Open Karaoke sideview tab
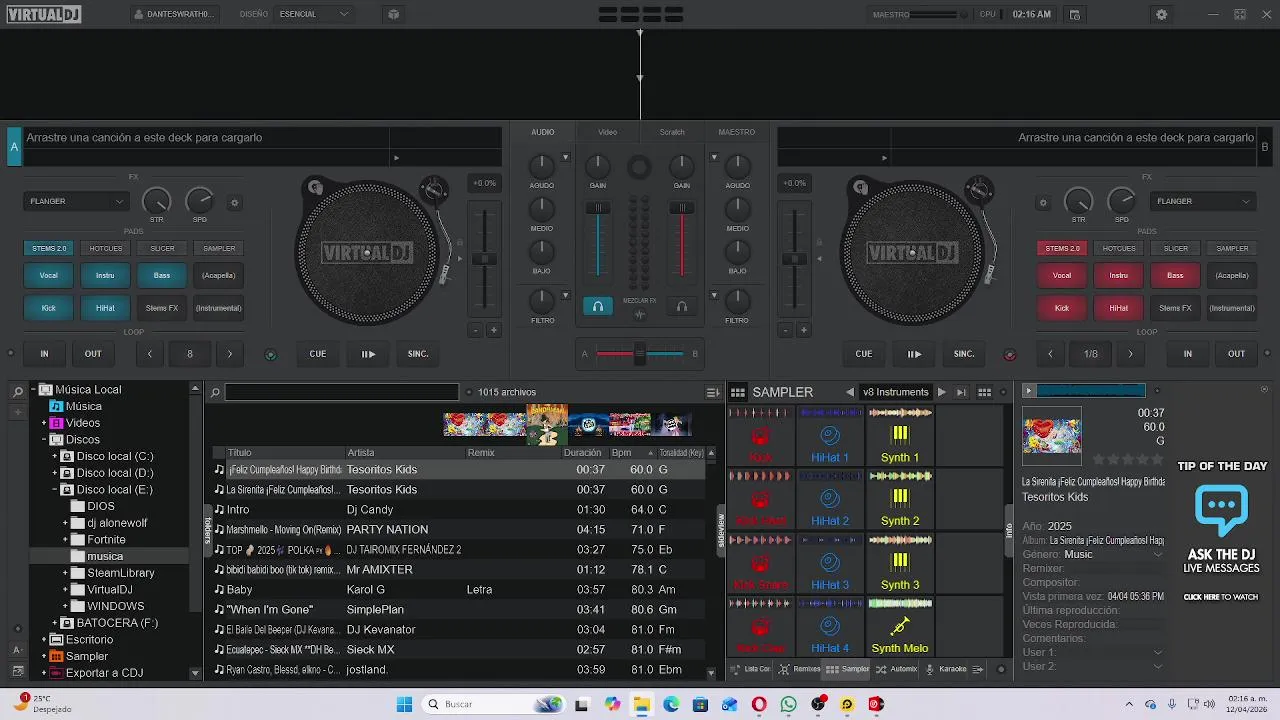The height and width of the screenshot is (720, 1280). pyautogui.click(x=945, y=669)
